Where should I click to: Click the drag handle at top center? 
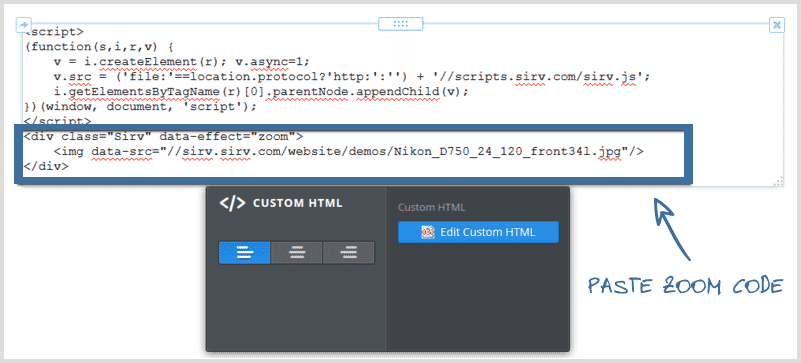click(x=400, y=23)
